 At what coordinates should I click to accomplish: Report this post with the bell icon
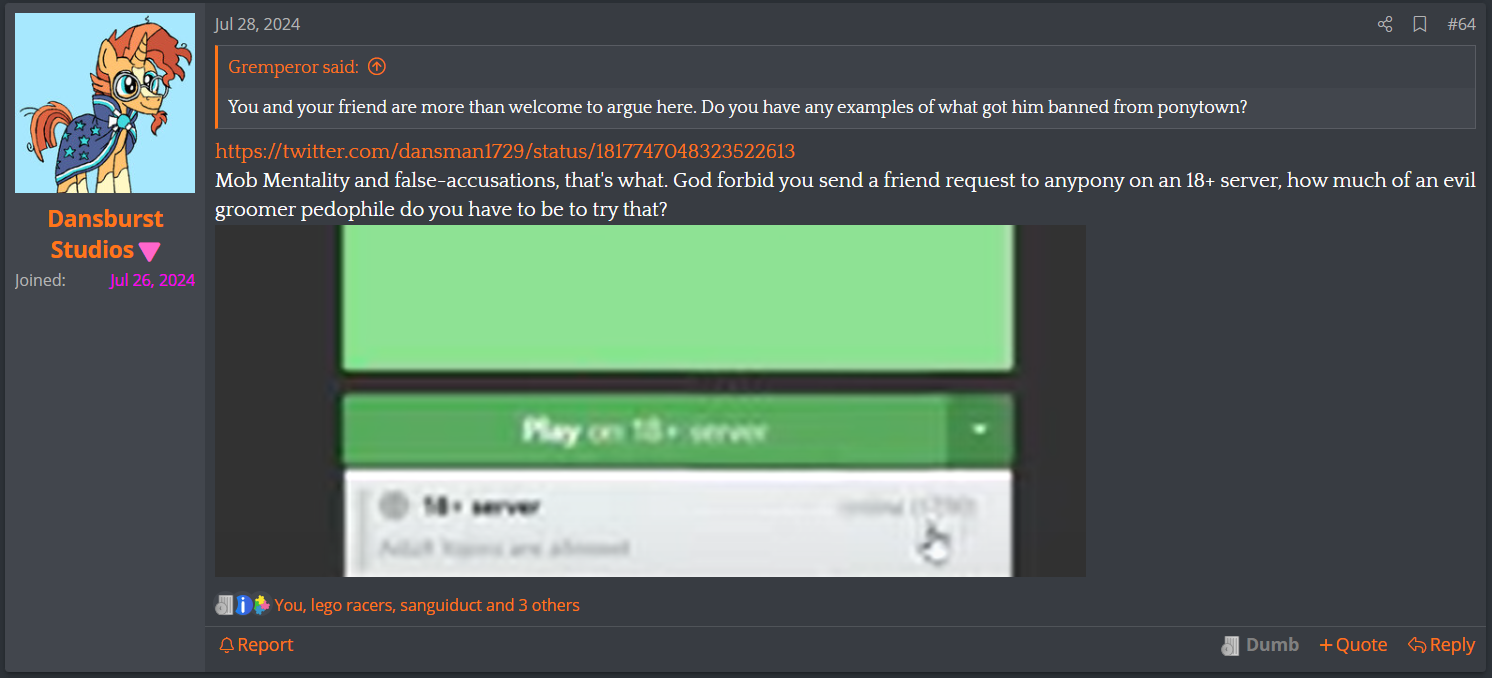click(256, 645)
